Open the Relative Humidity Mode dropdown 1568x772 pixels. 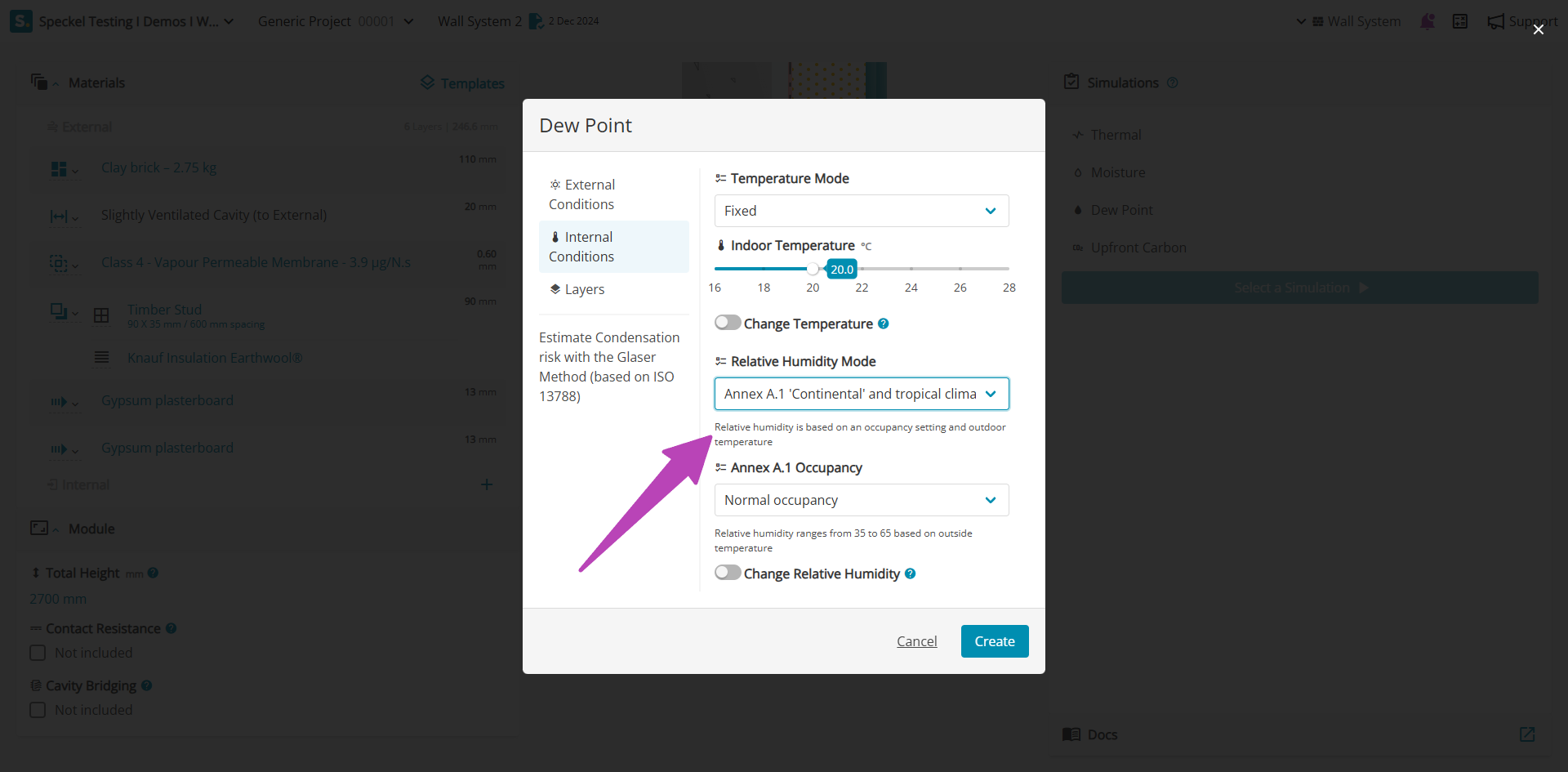(x=862, y=394)
